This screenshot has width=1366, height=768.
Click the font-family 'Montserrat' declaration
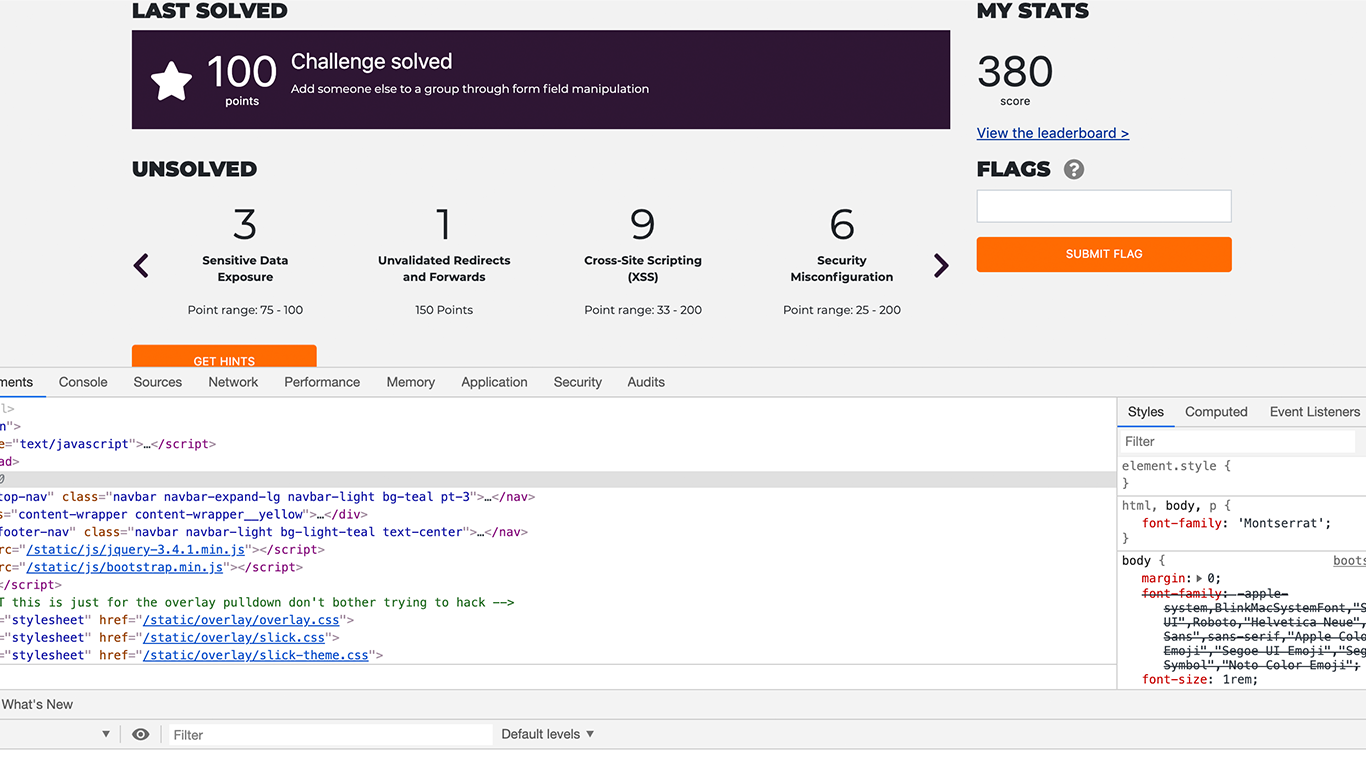pos(1236,523)
